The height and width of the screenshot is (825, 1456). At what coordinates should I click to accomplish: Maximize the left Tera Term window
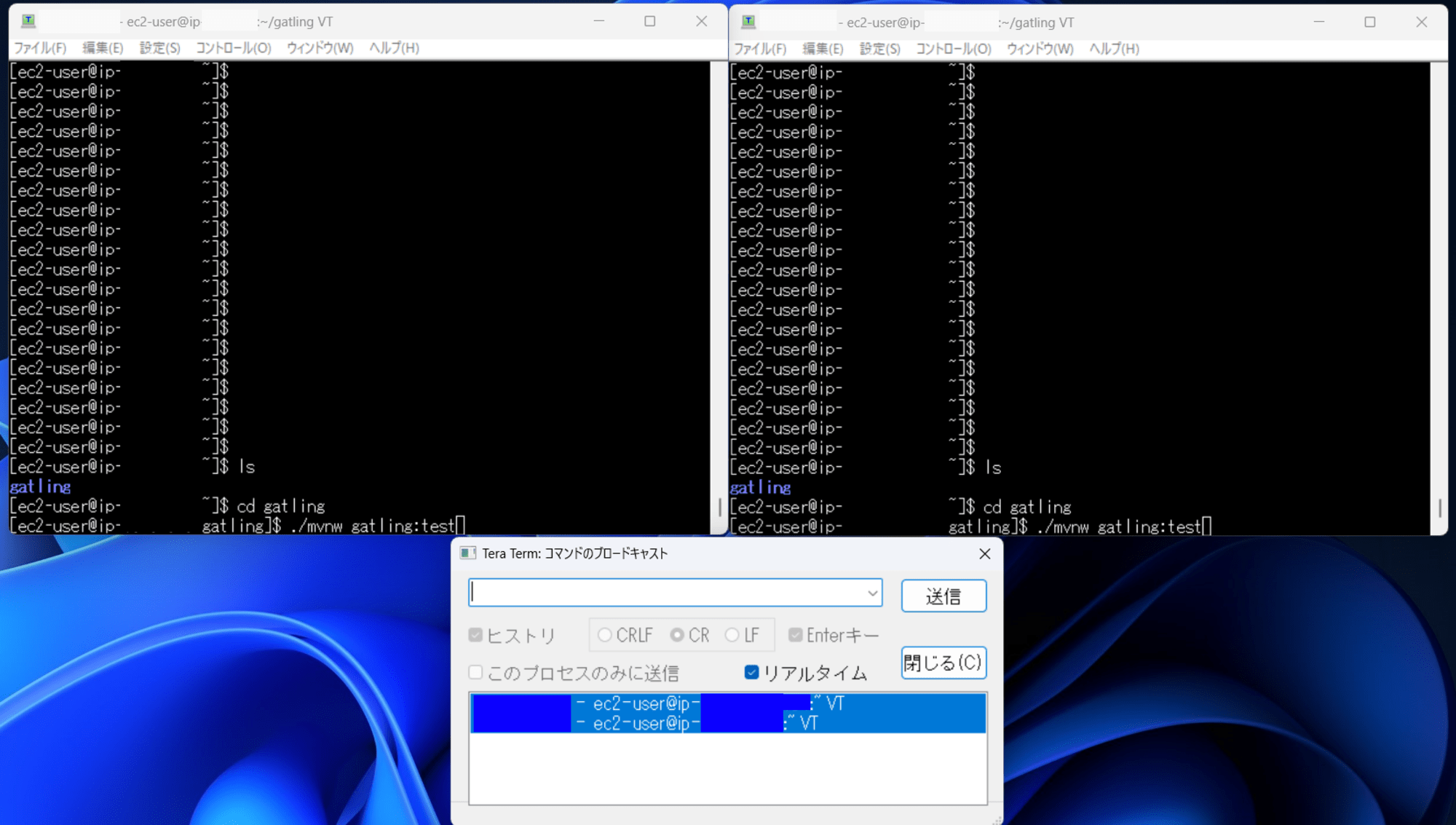pyautogui.click(x=649, y=21)
